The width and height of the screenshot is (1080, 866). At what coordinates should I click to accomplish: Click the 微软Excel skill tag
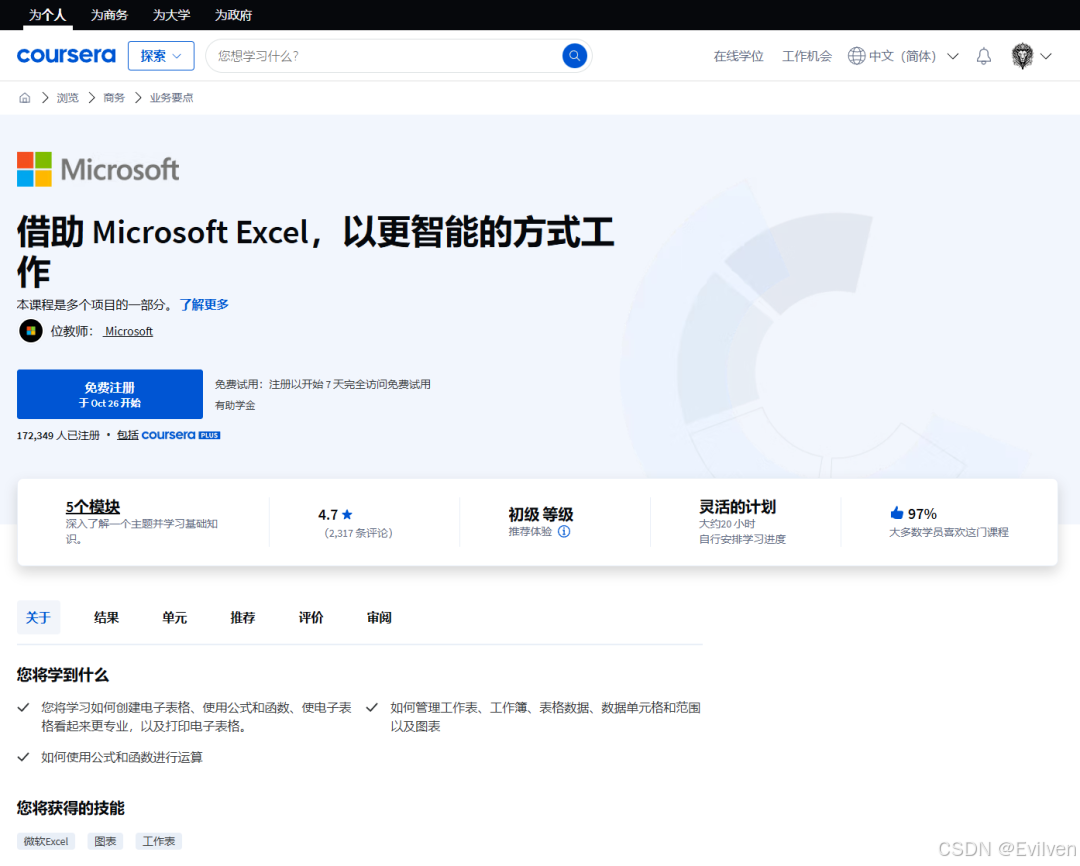click(x=46, y=841)
